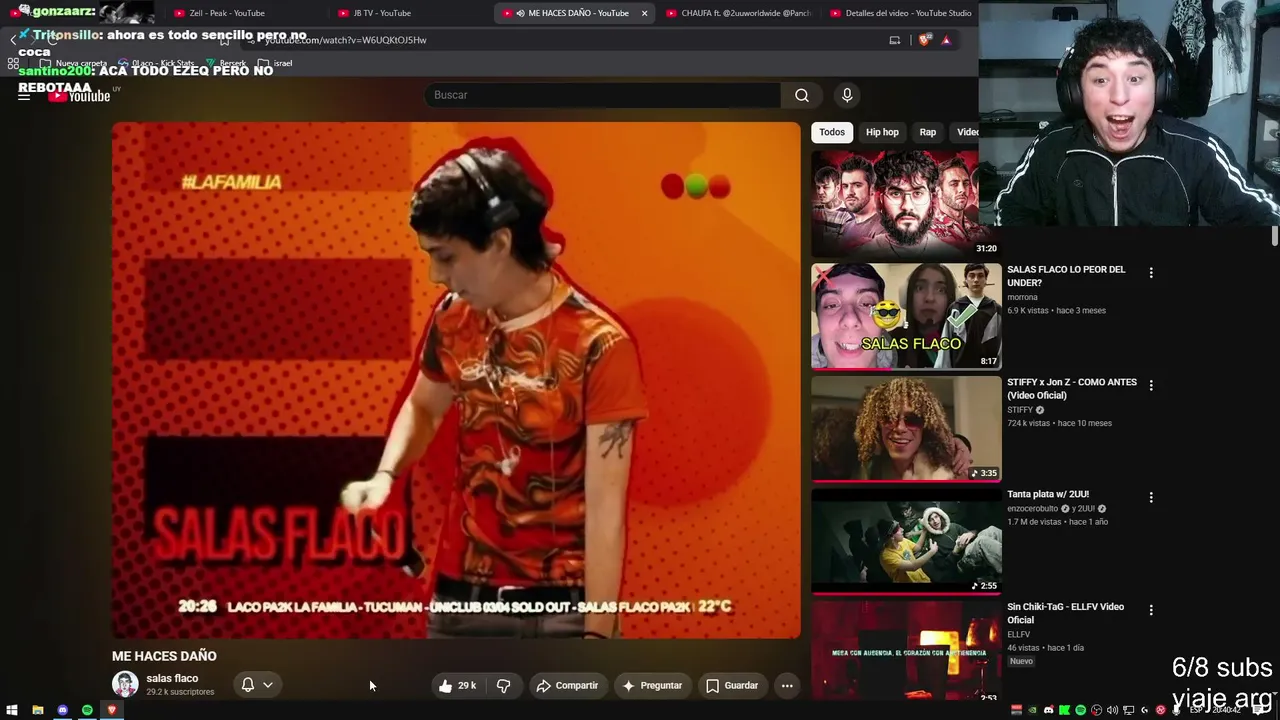The image size is (1280, 720).
Task: Click the Preguntar button
Action: (x=651, y=686)
